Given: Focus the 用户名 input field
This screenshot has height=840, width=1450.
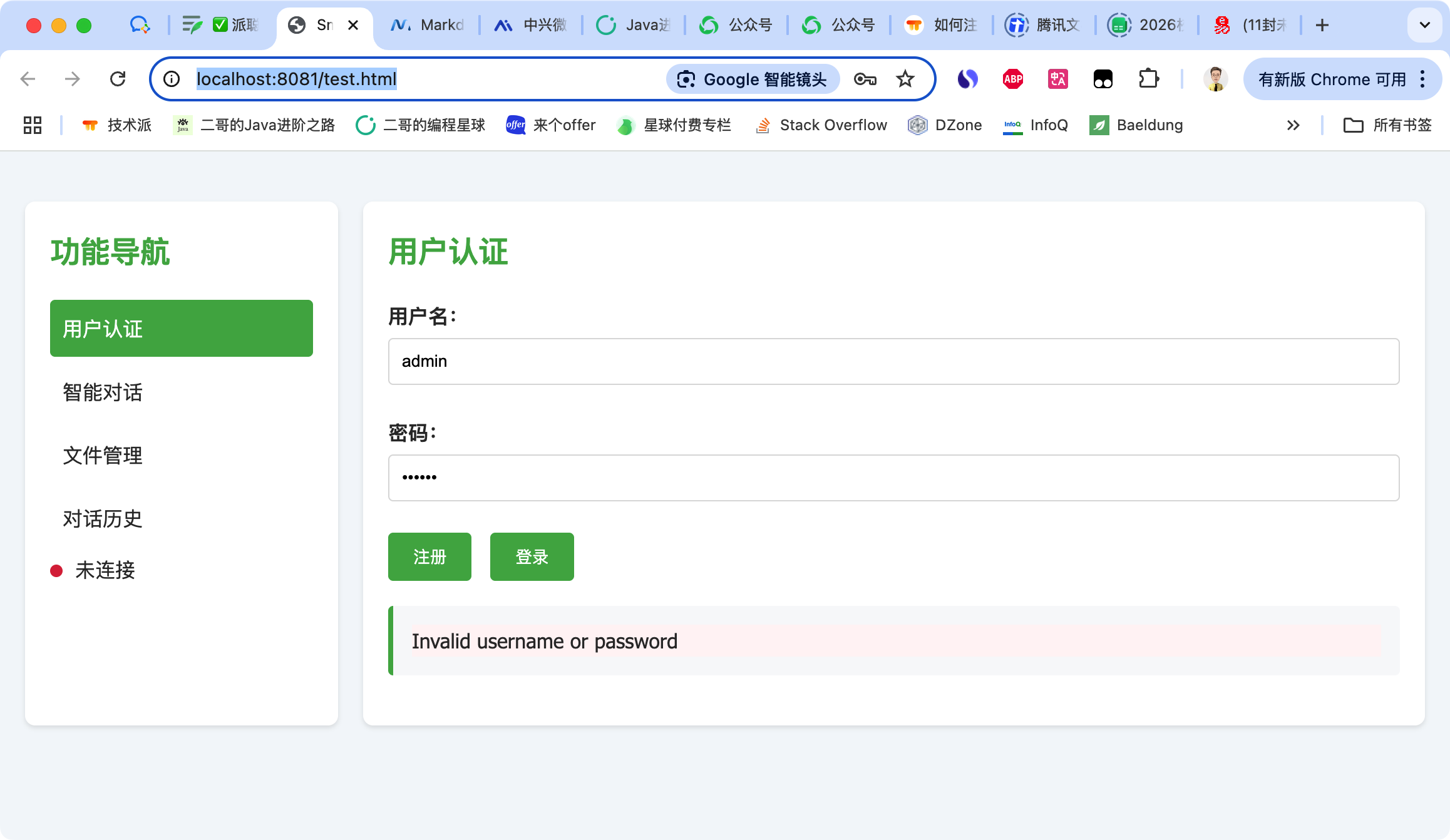Looking at the screenshot, I should [893, 361].
